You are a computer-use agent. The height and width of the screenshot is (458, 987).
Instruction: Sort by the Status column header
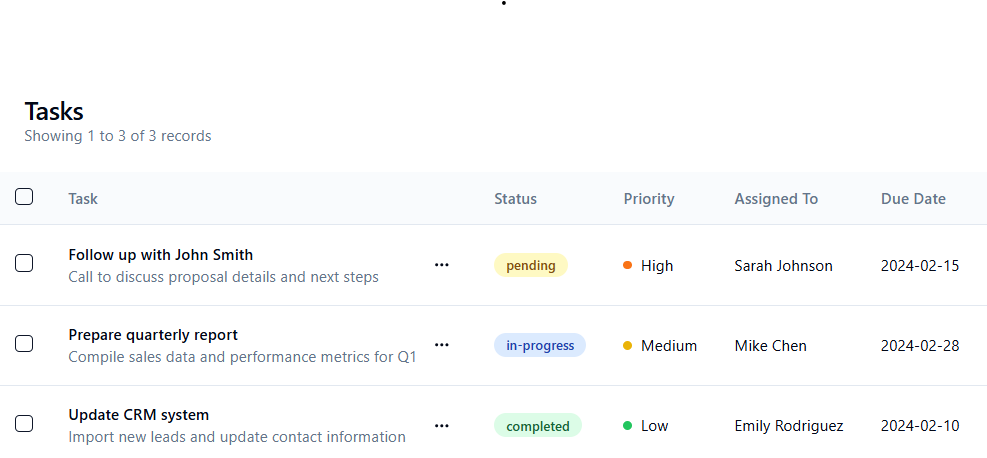point(515,199)
